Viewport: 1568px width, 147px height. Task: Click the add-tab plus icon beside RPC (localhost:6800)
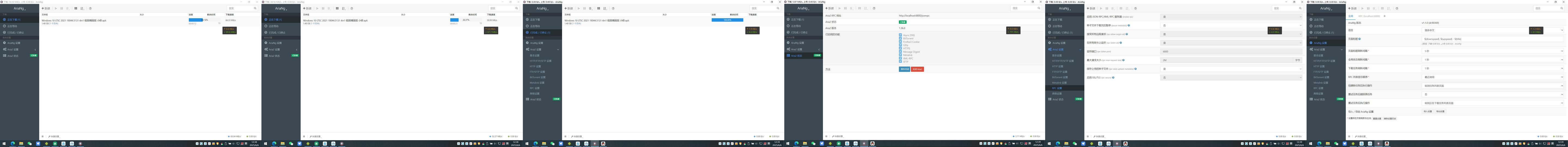[1384, 16]
